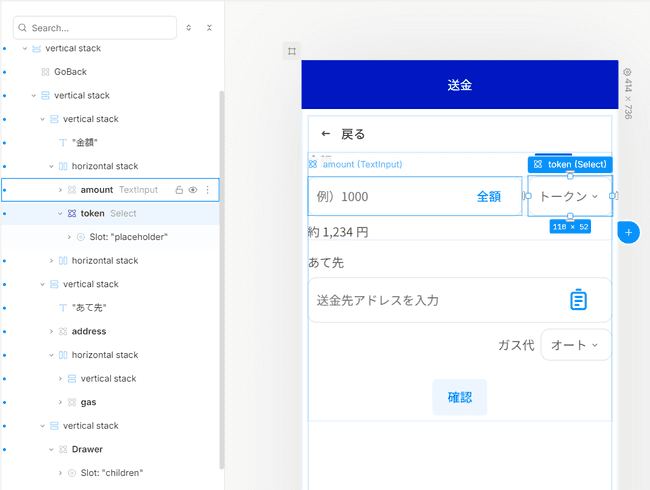Click the 約 1,234 円 text
The height and width of the screenshot is (490, 650).
click(x=338, y=232)
